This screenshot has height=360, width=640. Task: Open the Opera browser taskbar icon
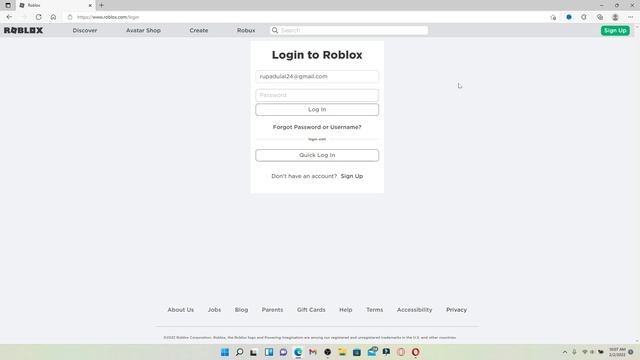416,352
